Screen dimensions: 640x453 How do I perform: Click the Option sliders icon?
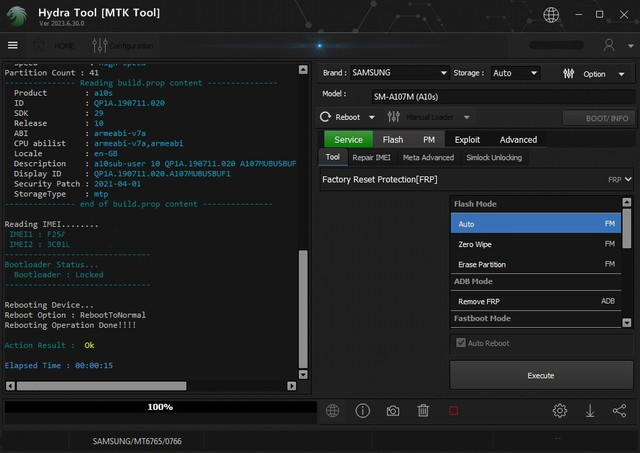(x=568, y=73)
